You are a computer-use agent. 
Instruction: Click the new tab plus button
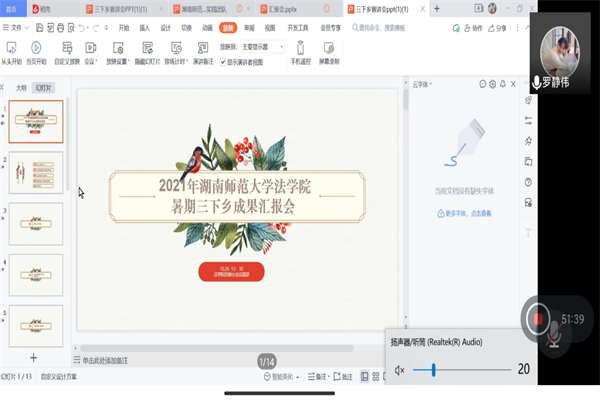tap(437, 8)
